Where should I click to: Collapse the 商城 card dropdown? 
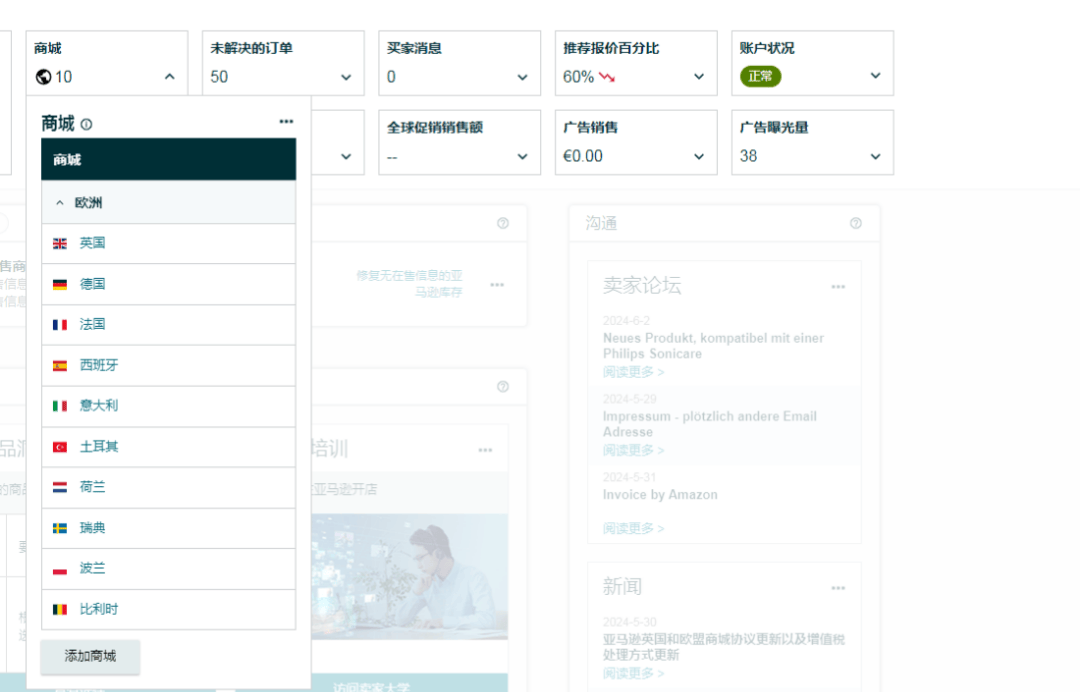click(169, 77)
